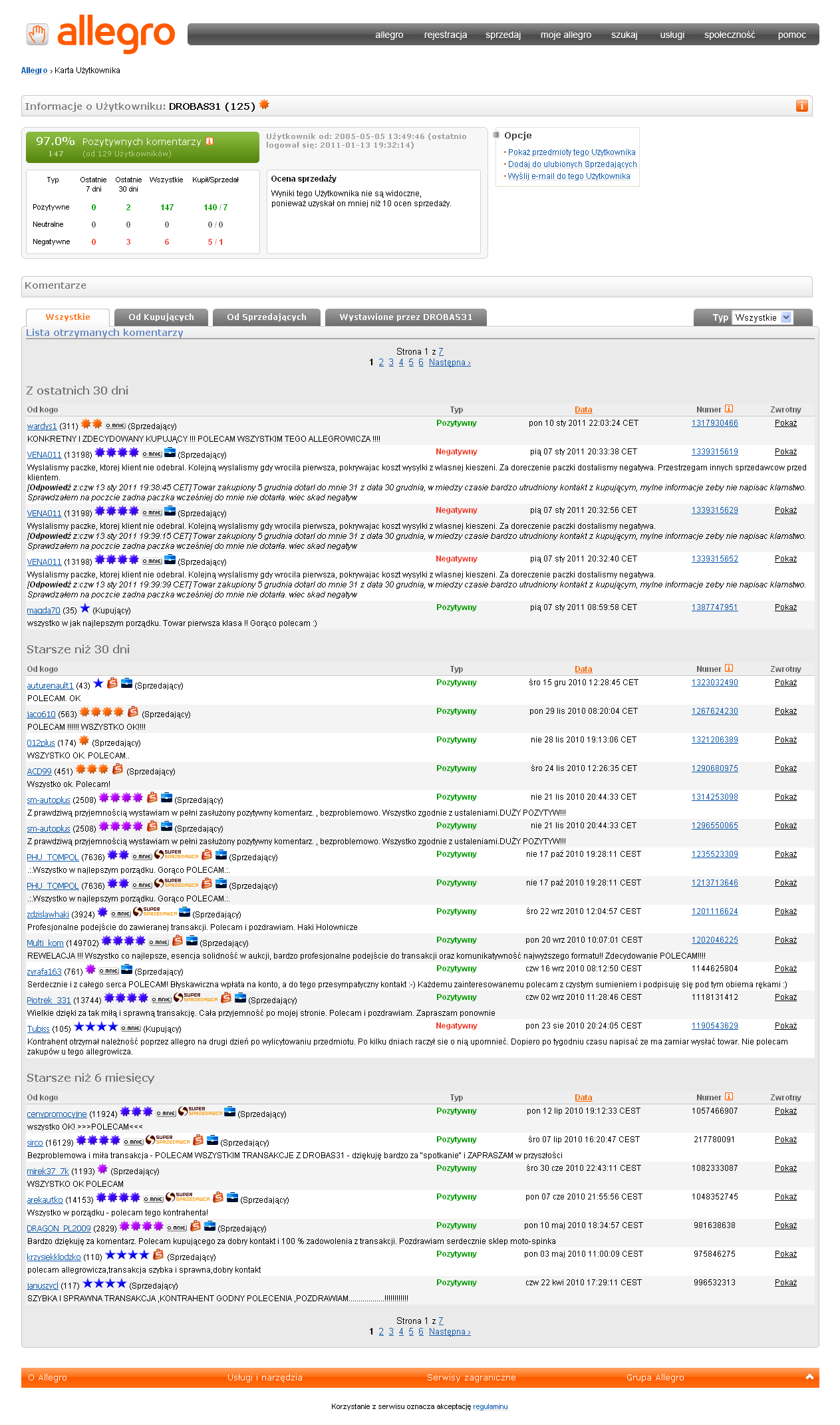The width and height of the screenshot is (840, 1425).
Task: Go to page 2 in the top pagination
Action: coord(381,363)
